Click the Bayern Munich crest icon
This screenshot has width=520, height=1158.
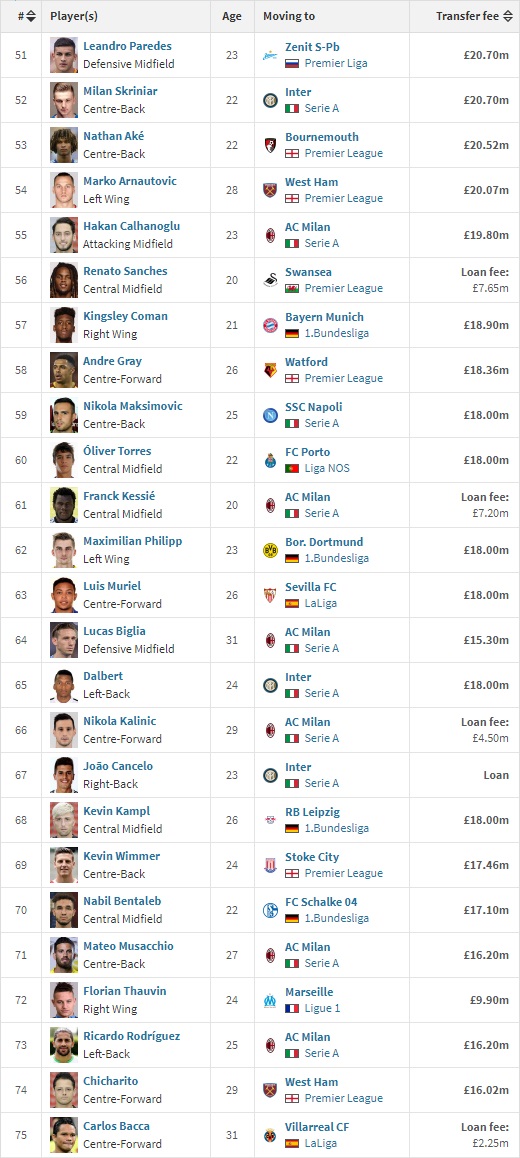[x=270, y=325]
